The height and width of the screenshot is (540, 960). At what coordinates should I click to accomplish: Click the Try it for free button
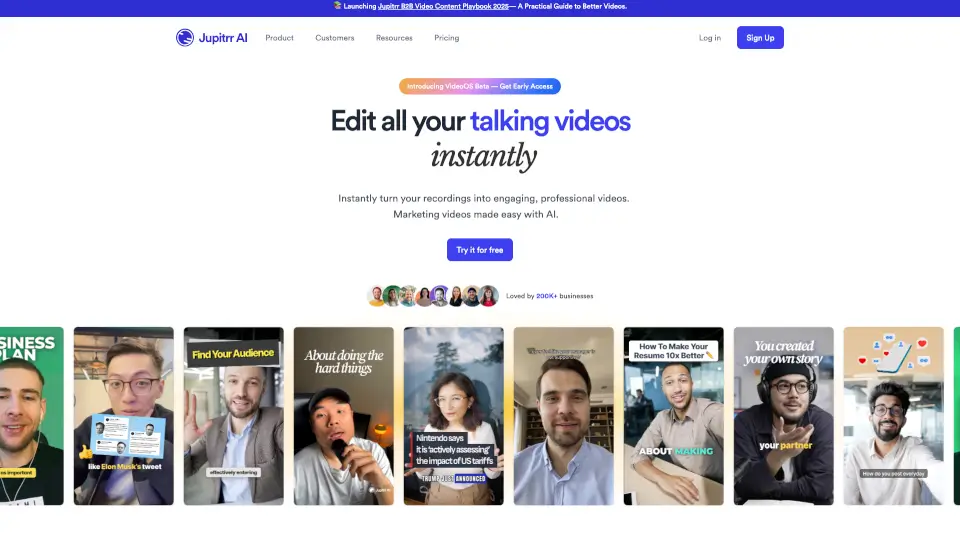[480, 250]
